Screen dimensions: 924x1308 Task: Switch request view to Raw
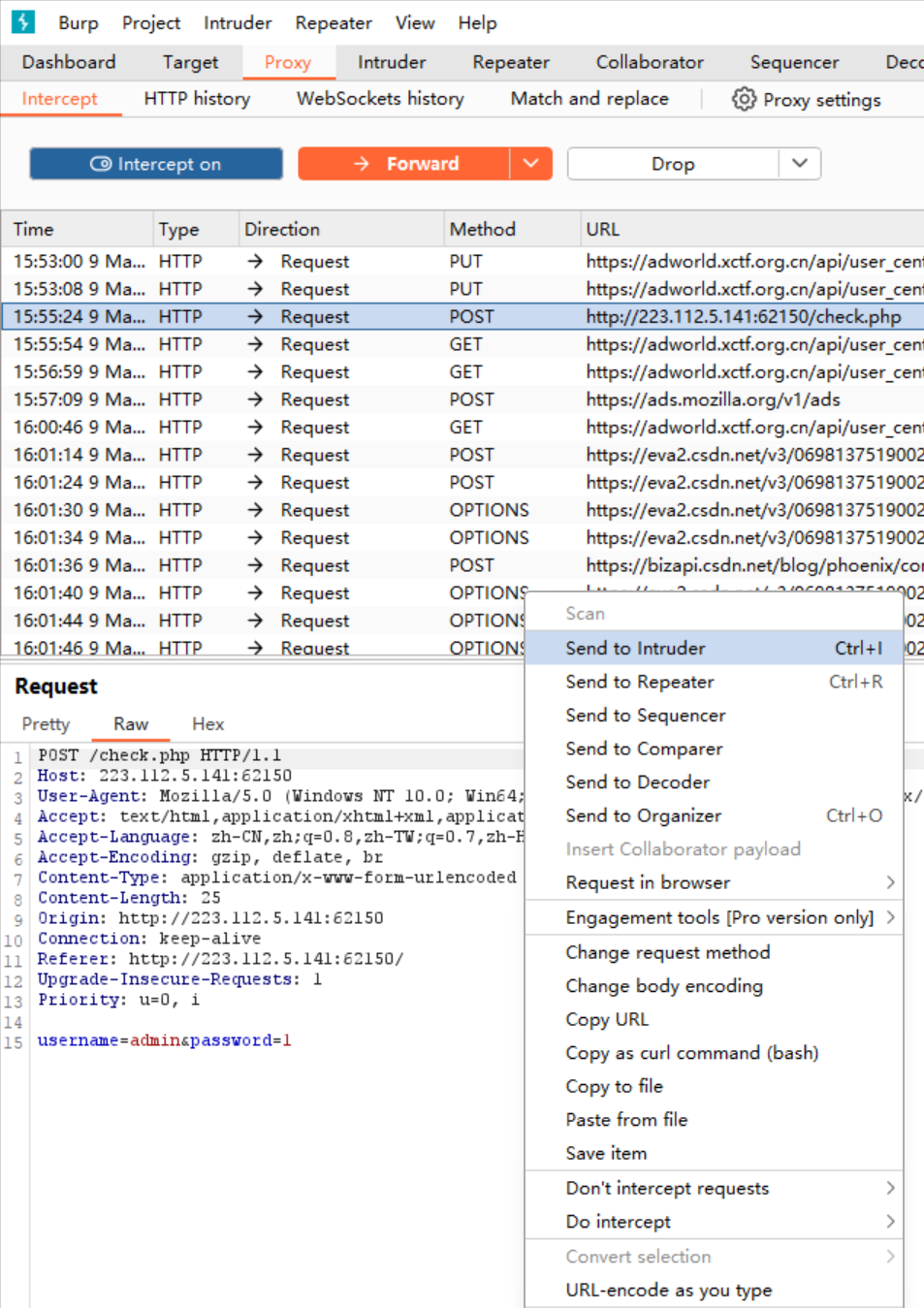[x=131, y=724]
